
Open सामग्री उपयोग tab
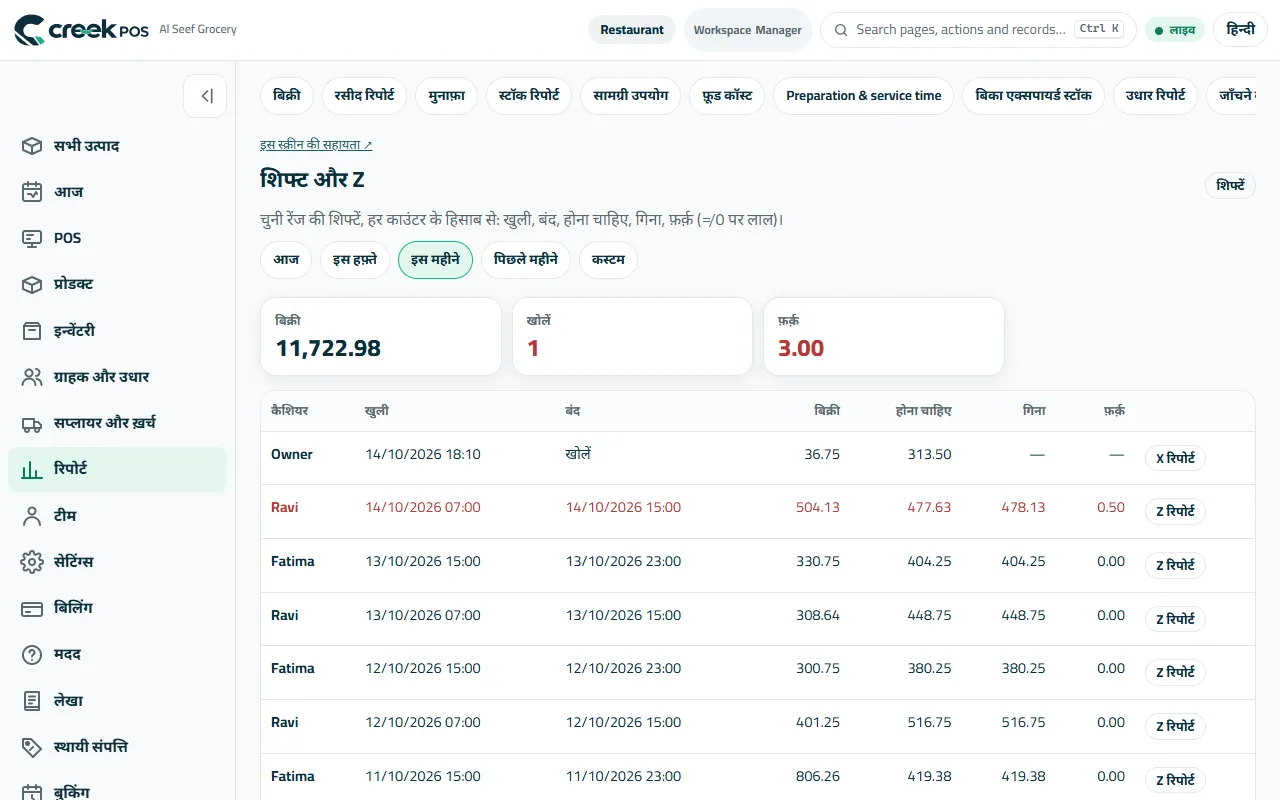click(631, 96)
